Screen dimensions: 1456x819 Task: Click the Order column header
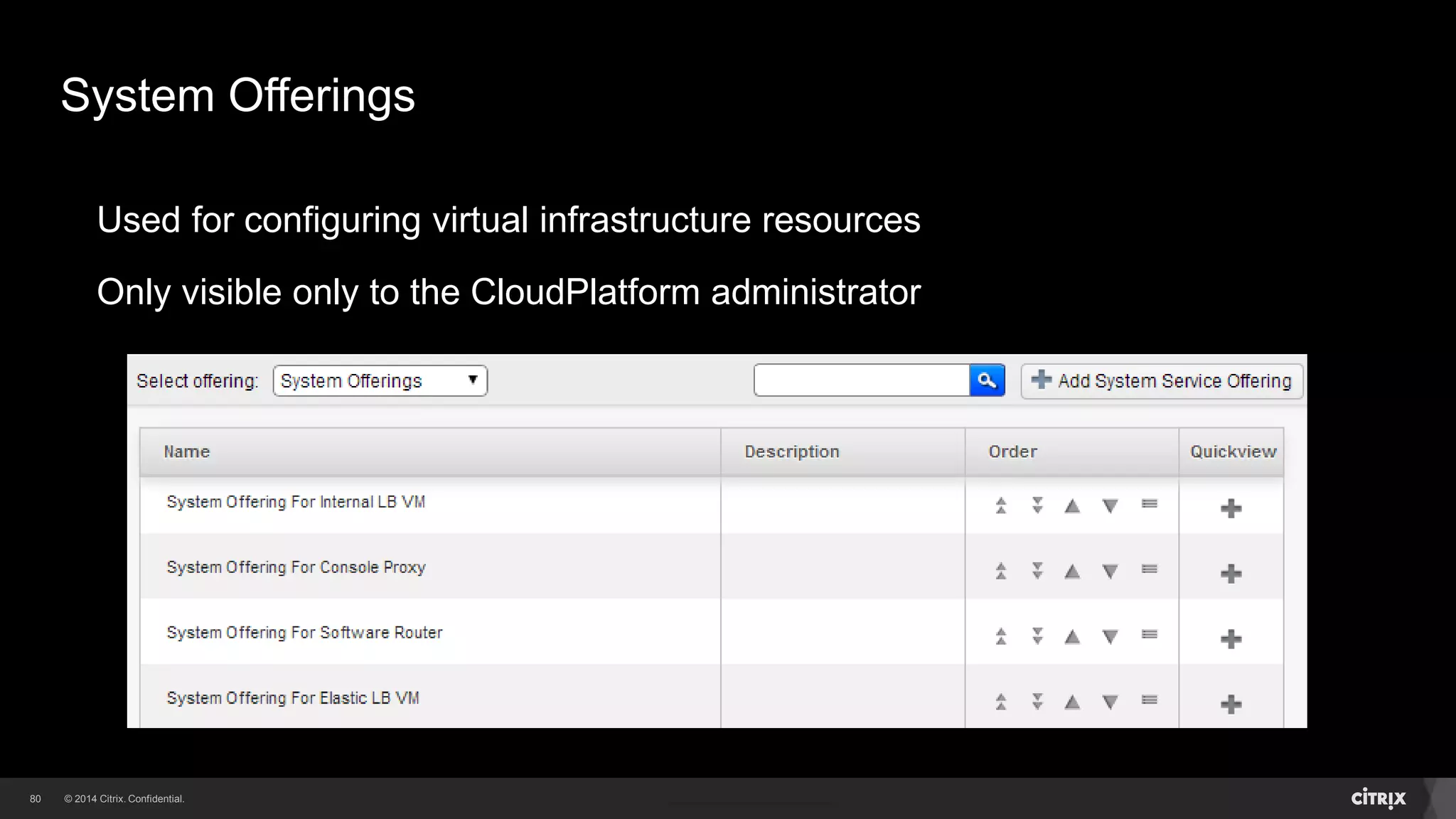point(1071,451)
